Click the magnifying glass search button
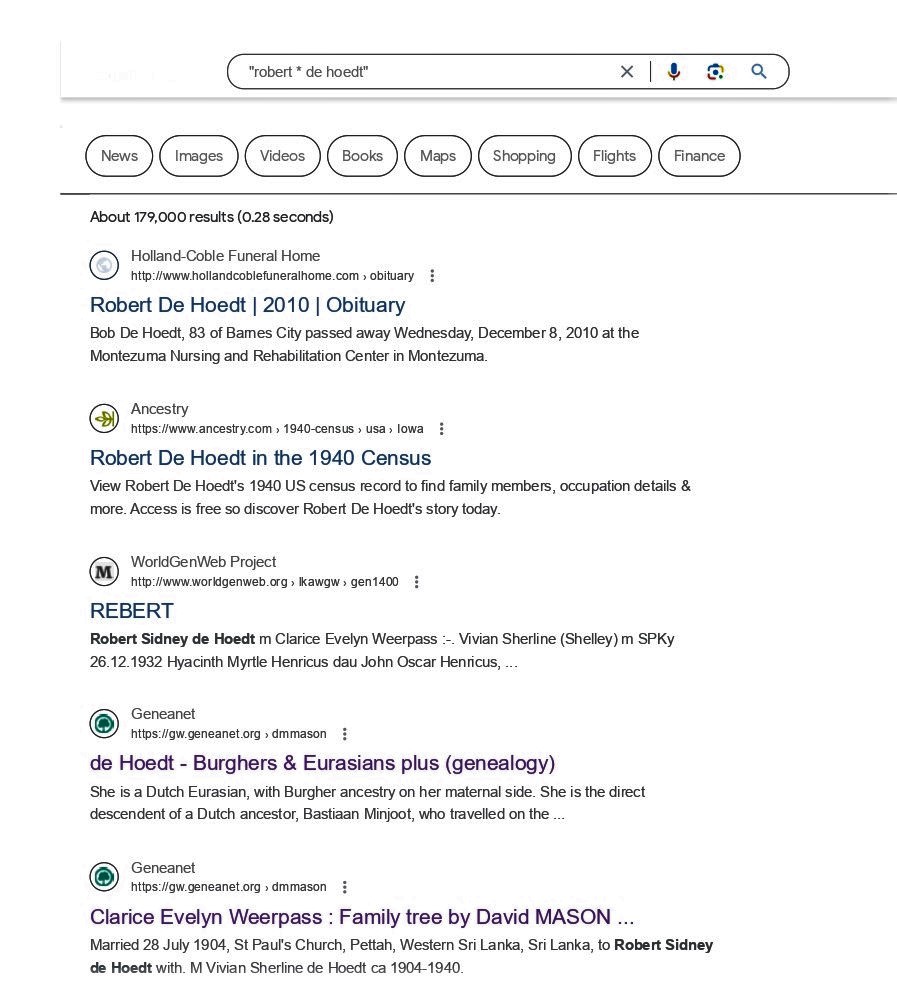Screen dimensions: 897x987 tap(759, 72)
